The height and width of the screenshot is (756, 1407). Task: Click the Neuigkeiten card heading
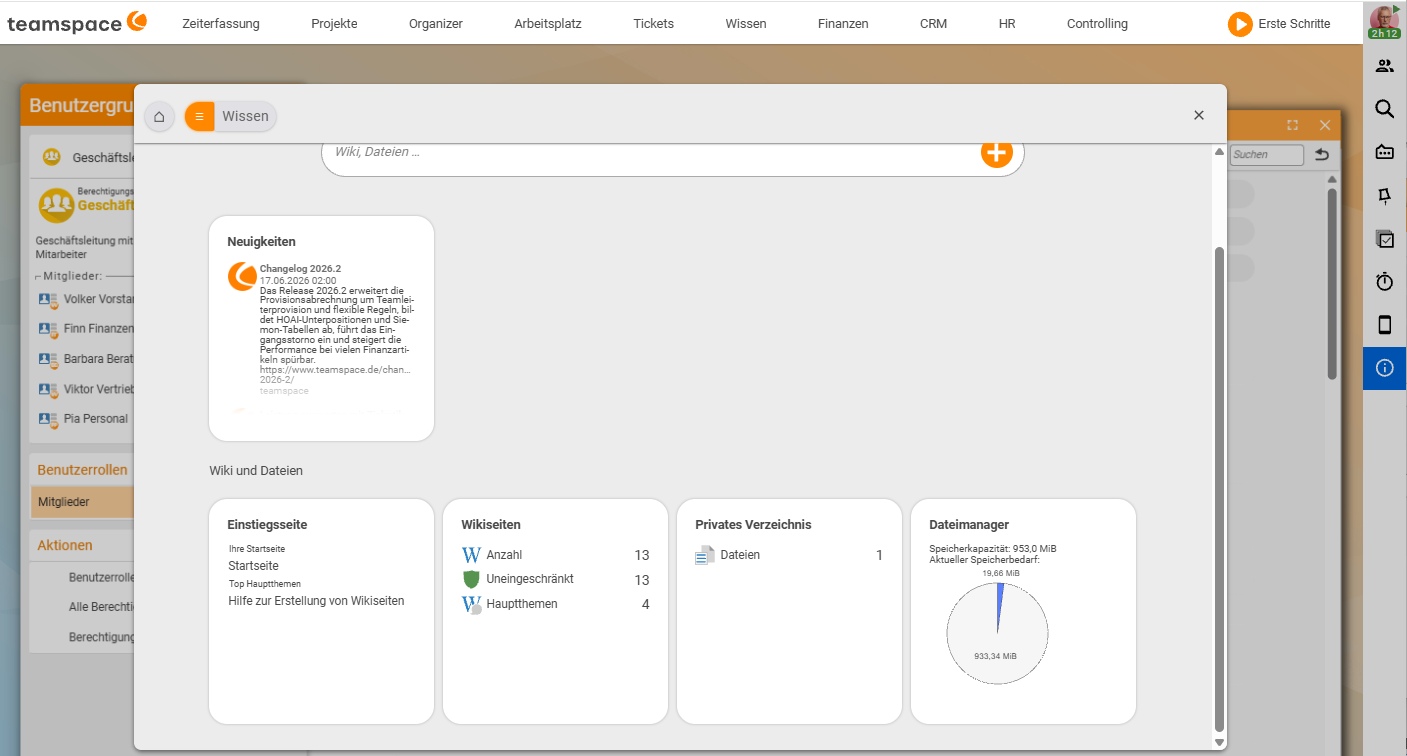point(261,242)
